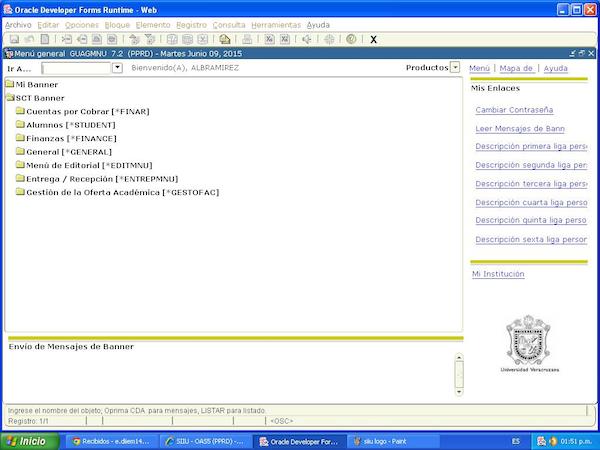Image resolution: width=600 pixels, height=450 pixels.
Task: Click the Mi Banner folder icon
Action: coord(9,85)
